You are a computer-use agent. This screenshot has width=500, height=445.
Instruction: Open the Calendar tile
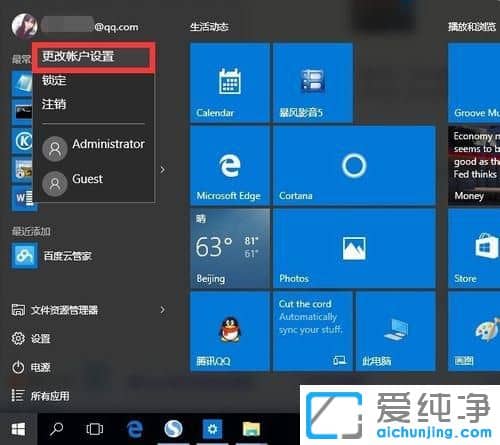(230, 82)
